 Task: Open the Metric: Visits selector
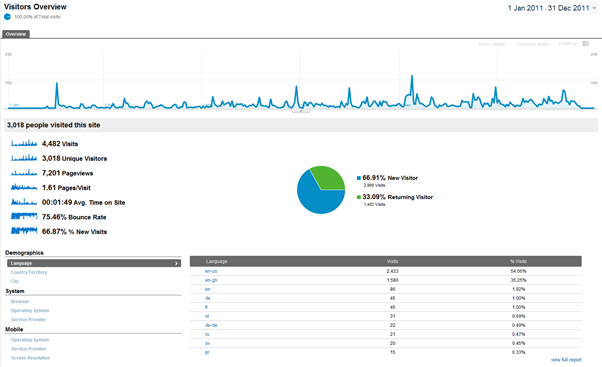point(491,44)
